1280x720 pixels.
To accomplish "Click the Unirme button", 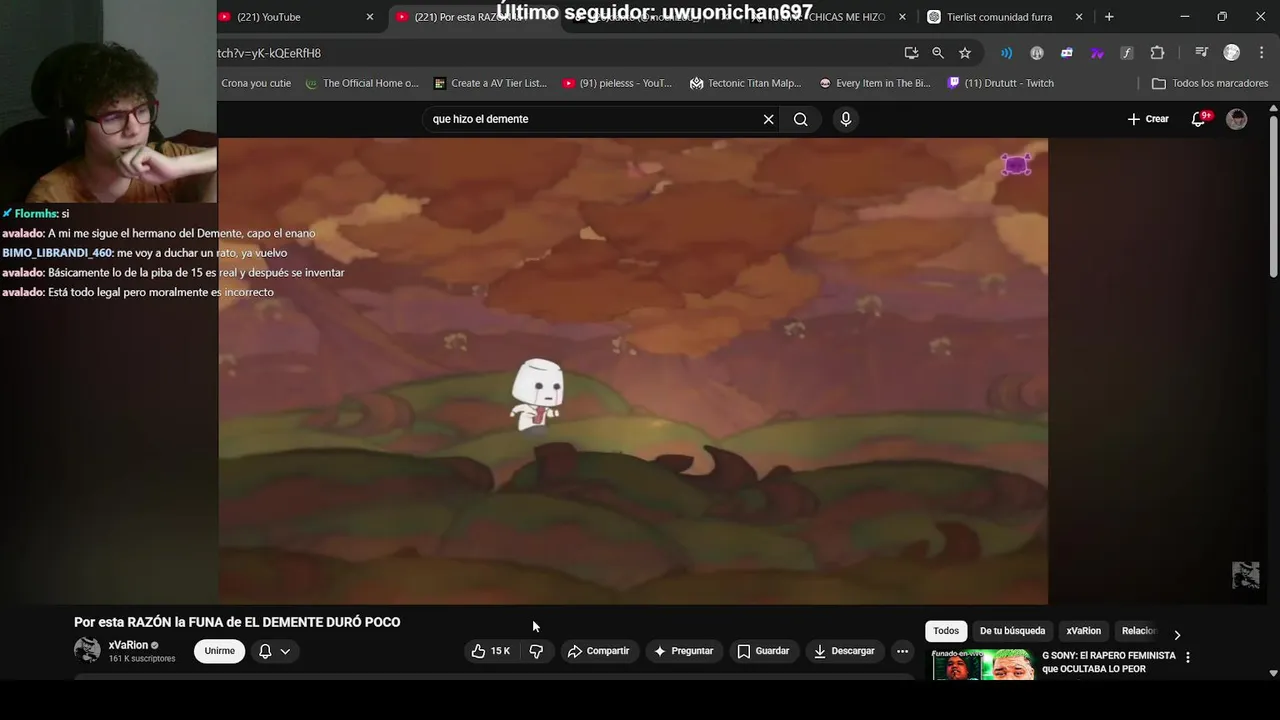I will click(220, 651).
